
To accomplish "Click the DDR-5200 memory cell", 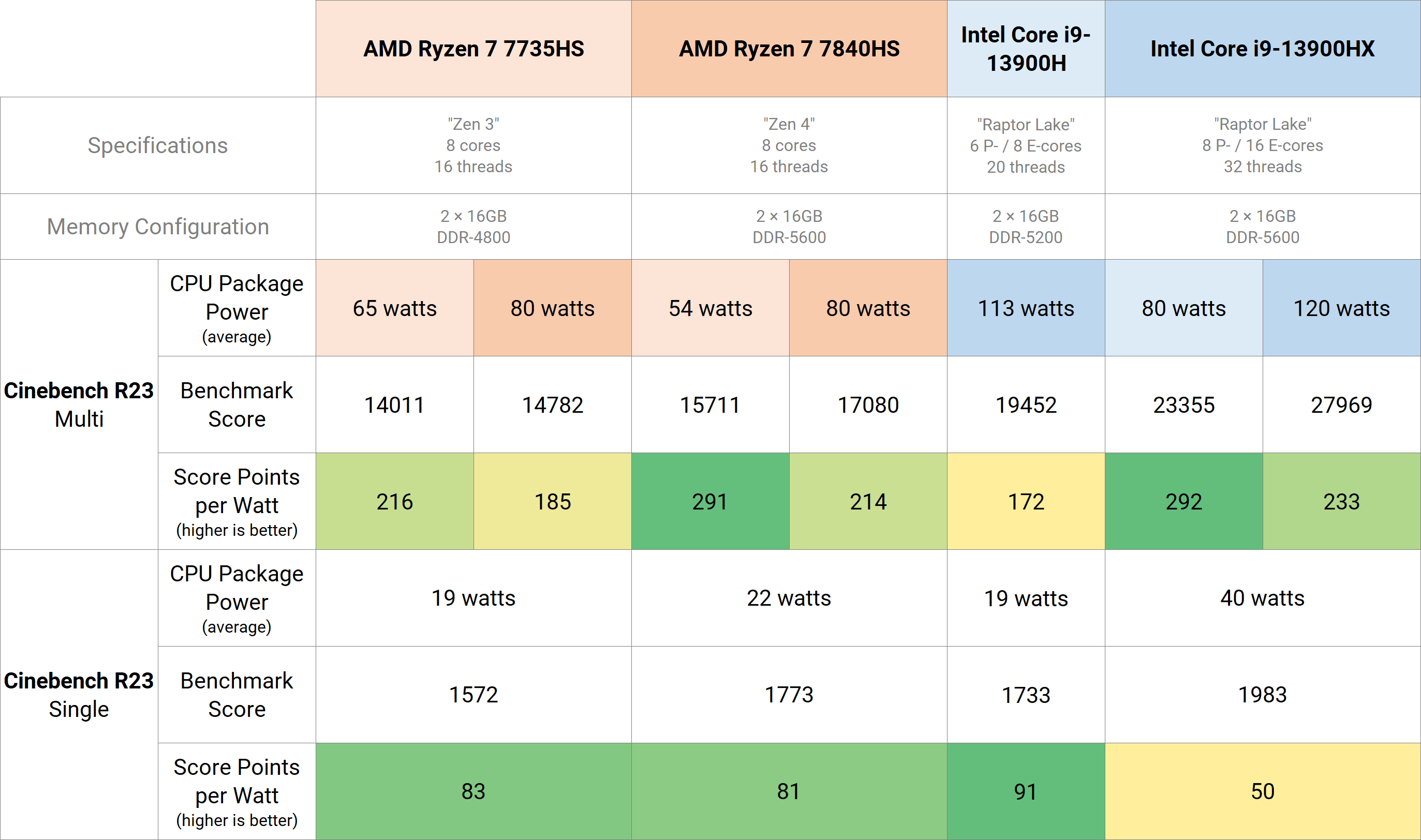I will [1025, 227].
